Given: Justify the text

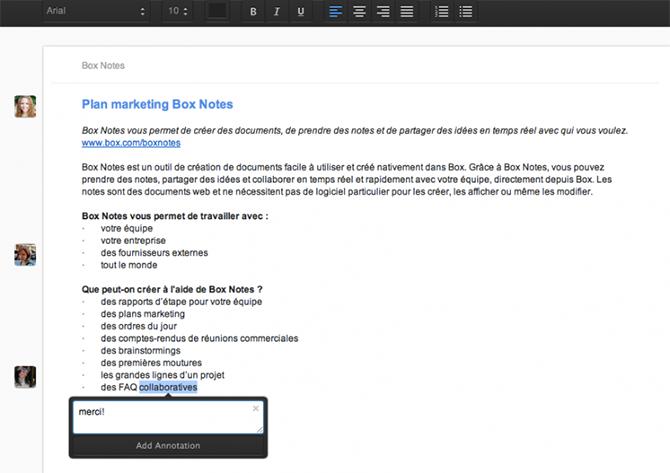Looking at the screenshot, I should tap(407, 12).
